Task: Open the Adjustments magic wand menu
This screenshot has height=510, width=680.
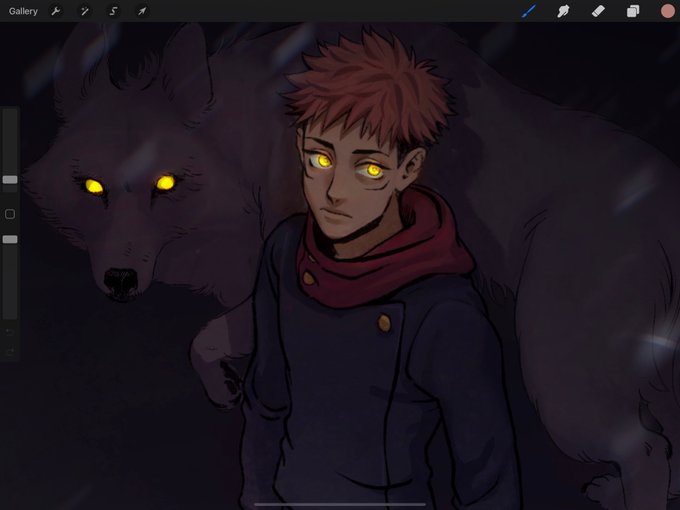Action: [85, 11]
